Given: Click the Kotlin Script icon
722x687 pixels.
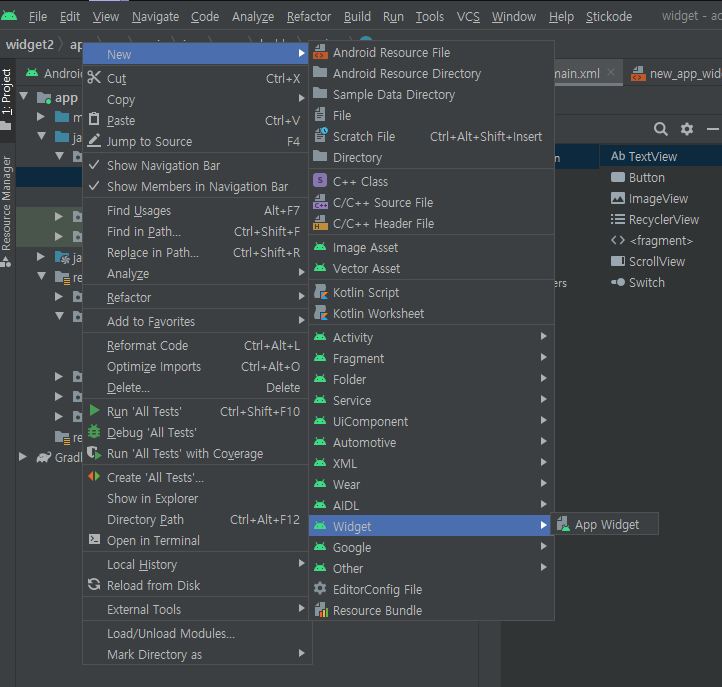Looking at the screenshot, I should pyautogui.click(x=320, y=292).
